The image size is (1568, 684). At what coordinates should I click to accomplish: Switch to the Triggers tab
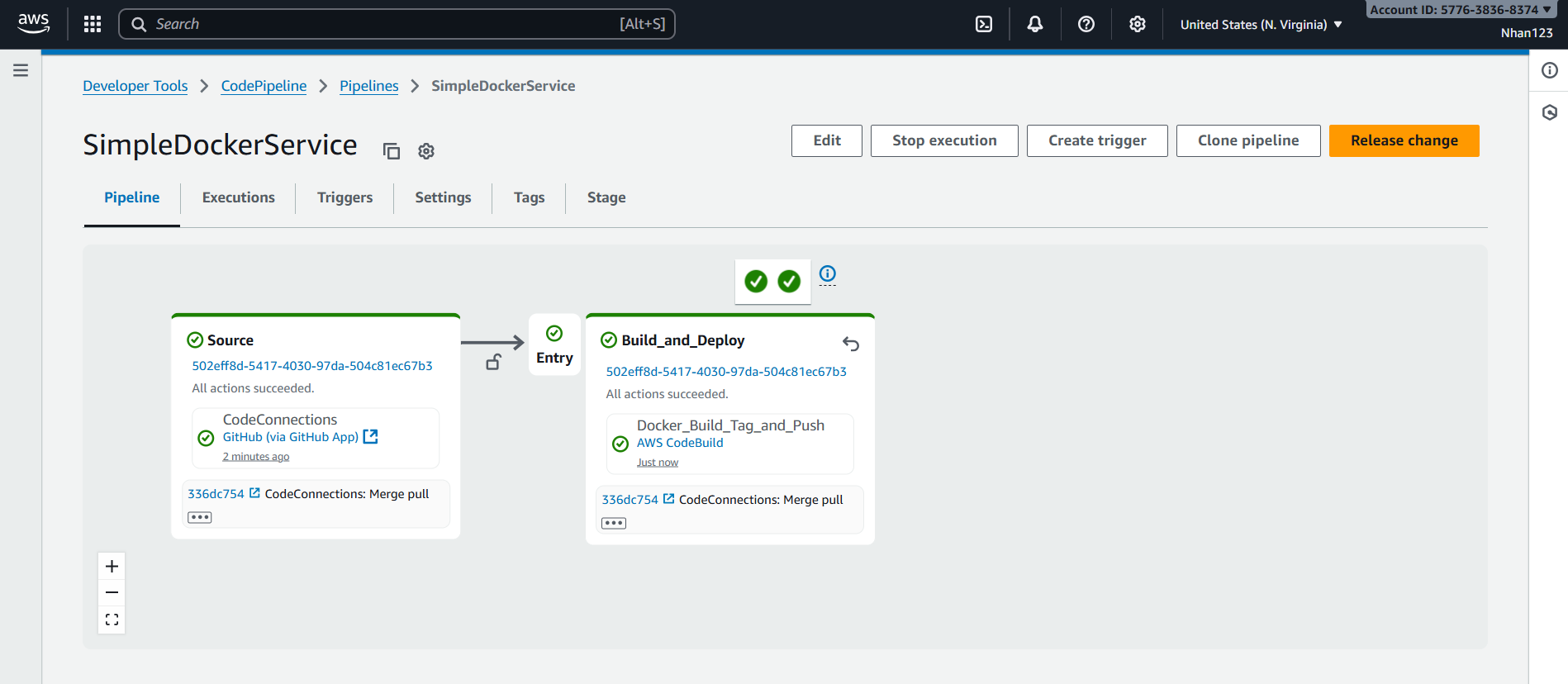[344, 197]
